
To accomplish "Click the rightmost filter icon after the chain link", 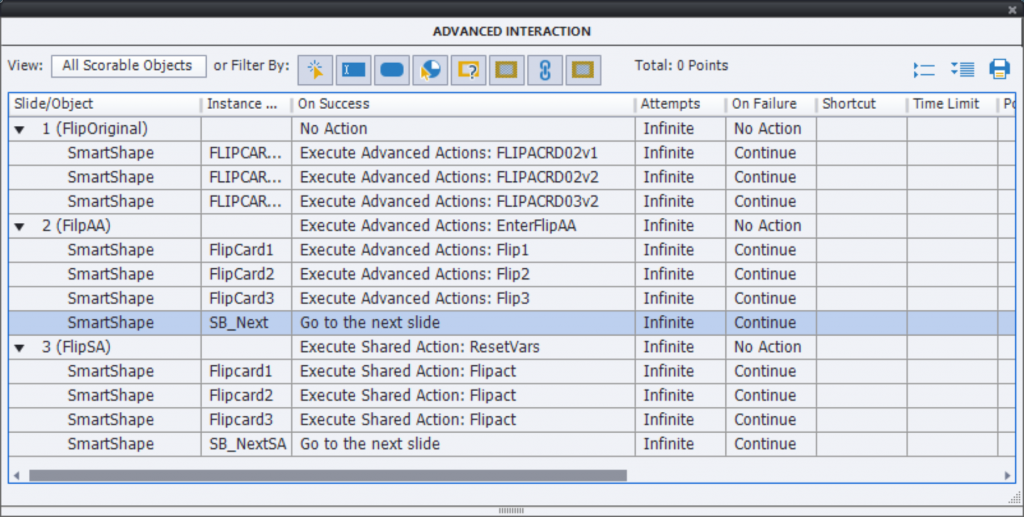I will (583, 69).
